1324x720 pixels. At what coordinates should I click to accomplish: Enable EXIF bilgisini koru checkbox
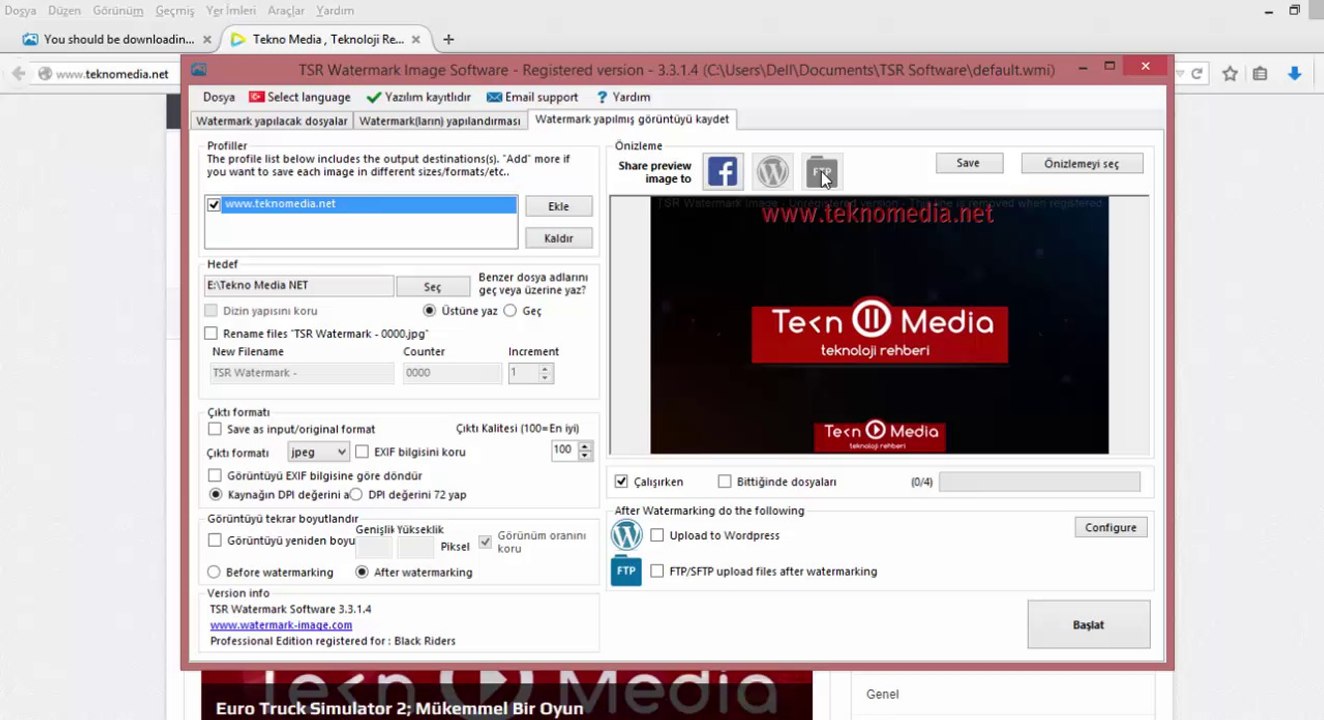tap(362, 452)
